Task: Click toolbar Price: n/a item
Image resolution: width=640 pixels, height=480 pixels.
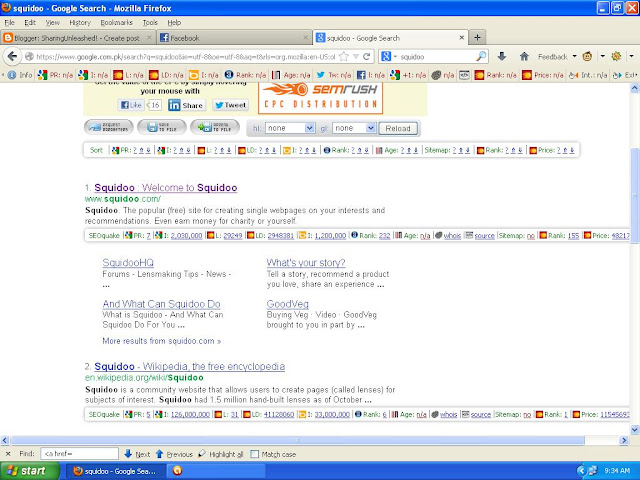Action: (x=542, y=75)
